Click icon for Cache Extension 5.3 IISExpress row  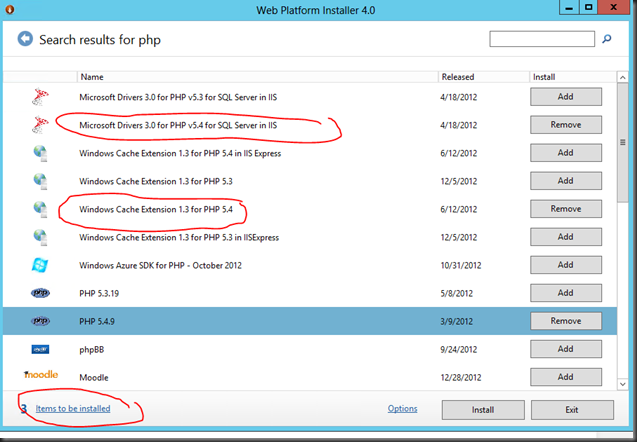tap(40, 237)
